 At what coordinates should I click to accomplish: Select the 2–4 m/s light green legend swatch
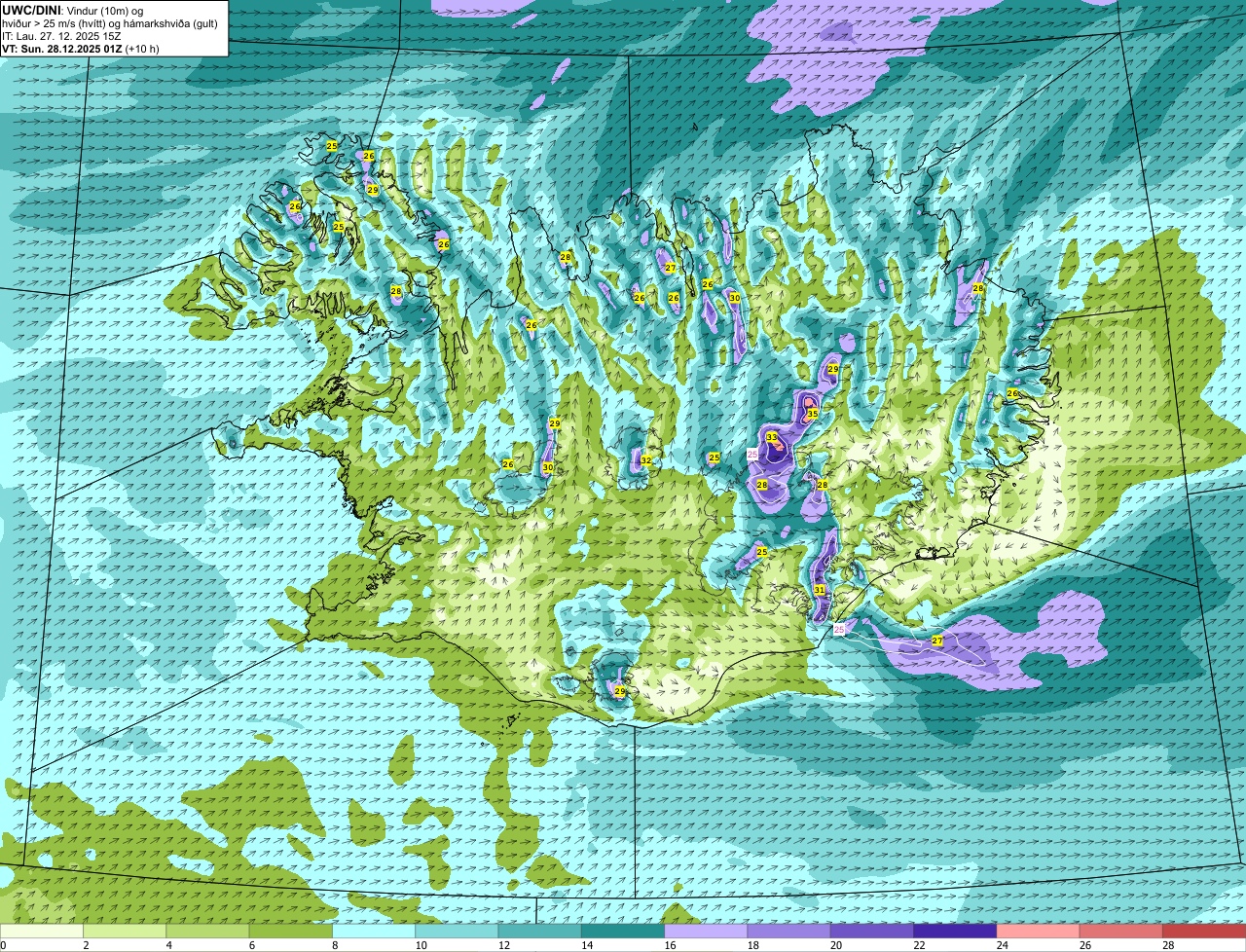[125, 931]
